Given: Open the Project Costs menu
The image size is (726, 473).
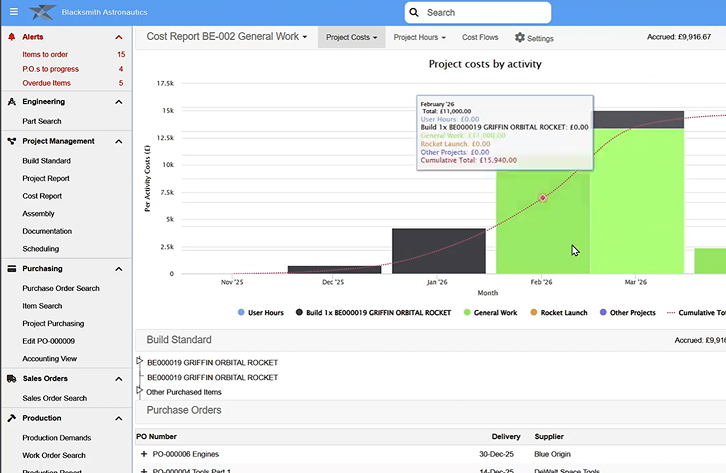Looking at the screenshot, I should click(351, 37).
